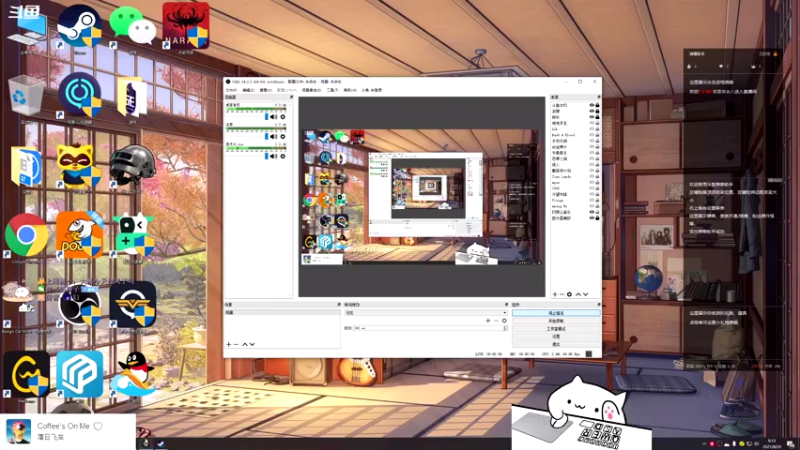Open the Edit menu in OBS
800x450 pixels.
pos(248,90)
